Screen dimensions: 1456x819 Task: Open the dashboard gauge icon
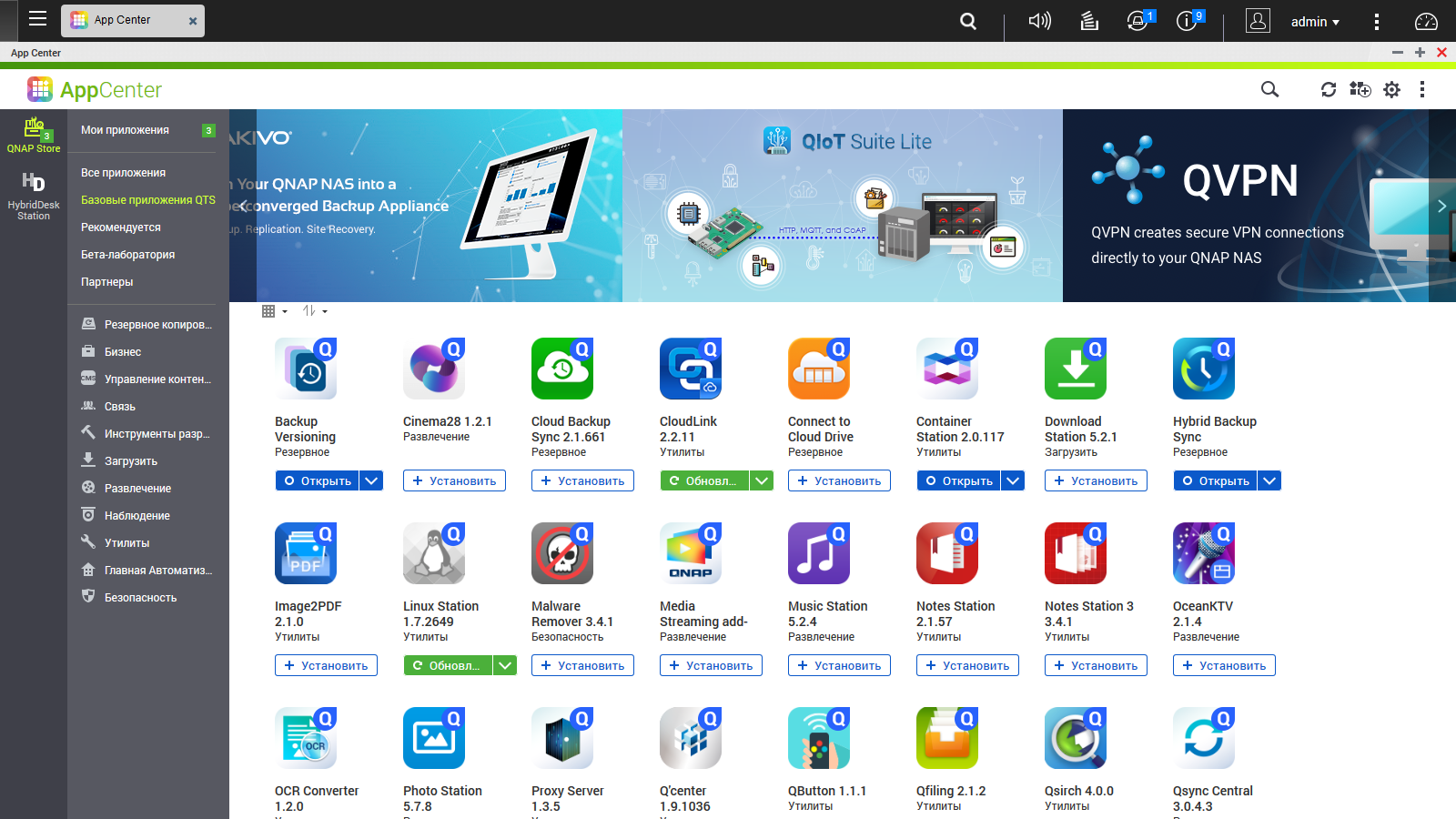coord(1426,21)
